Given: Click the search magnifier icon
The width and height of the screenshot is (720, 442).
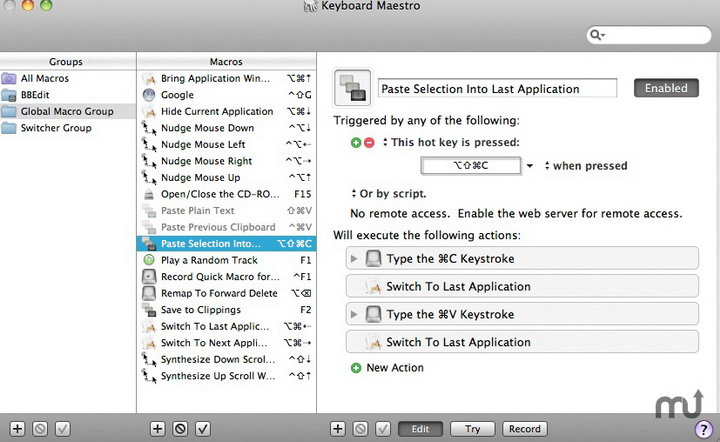Looking at the screenshot, I should coord(595,34).
